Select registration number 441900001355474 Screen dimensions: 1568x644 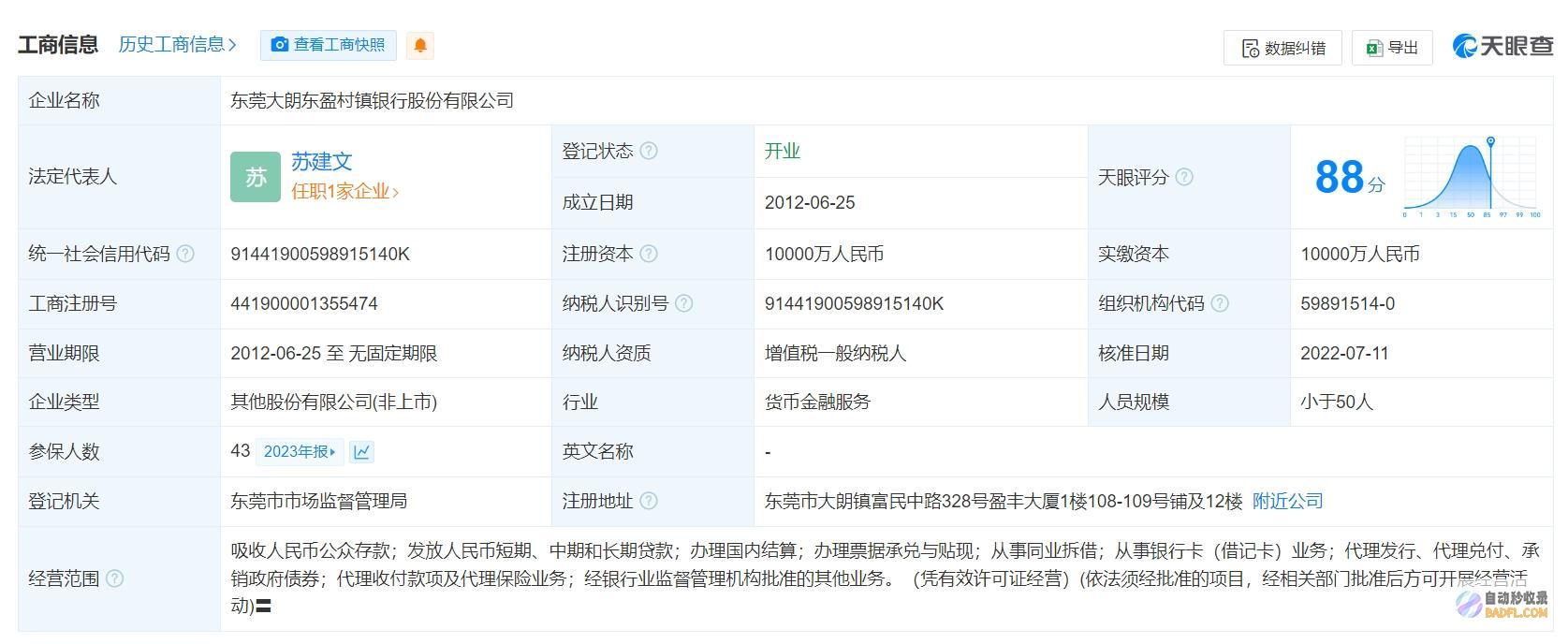click(x=304, y=303)
